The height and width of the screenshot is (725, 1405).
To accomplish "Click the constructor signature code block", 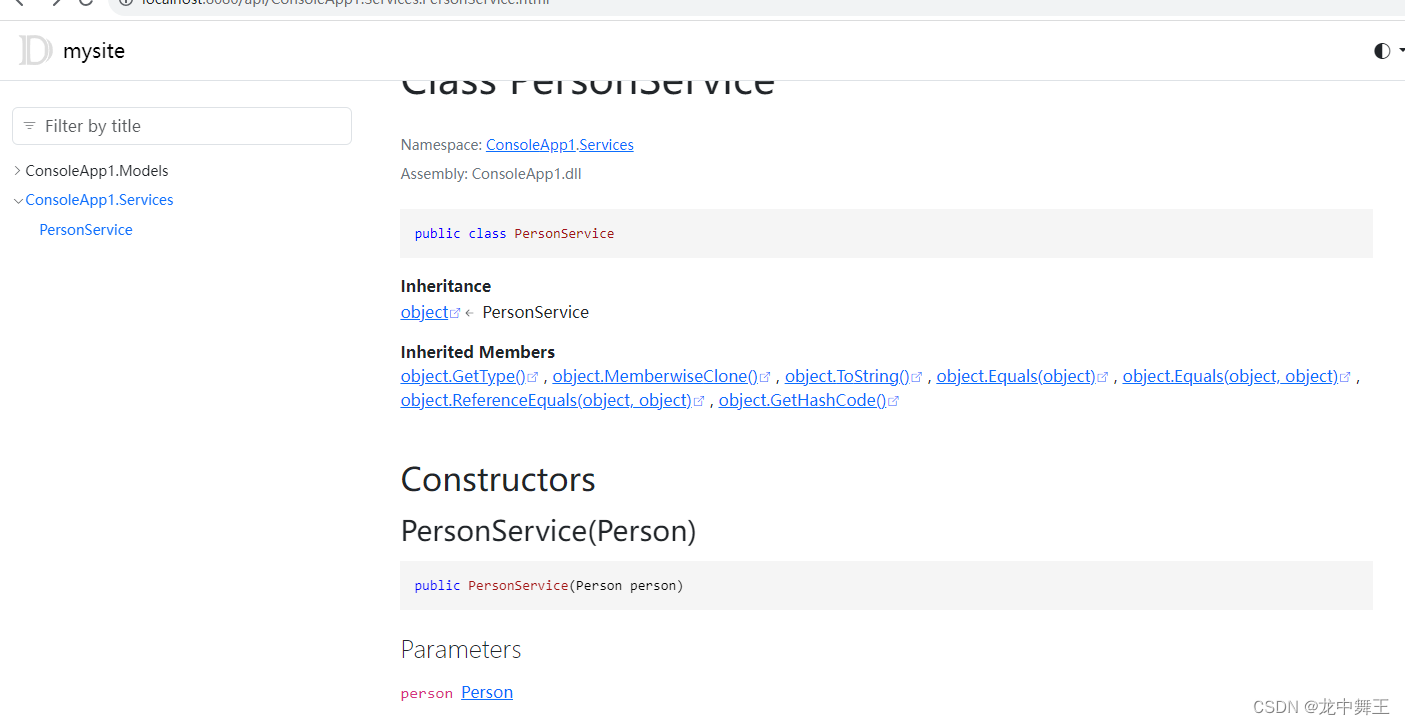I will (886, 585).
